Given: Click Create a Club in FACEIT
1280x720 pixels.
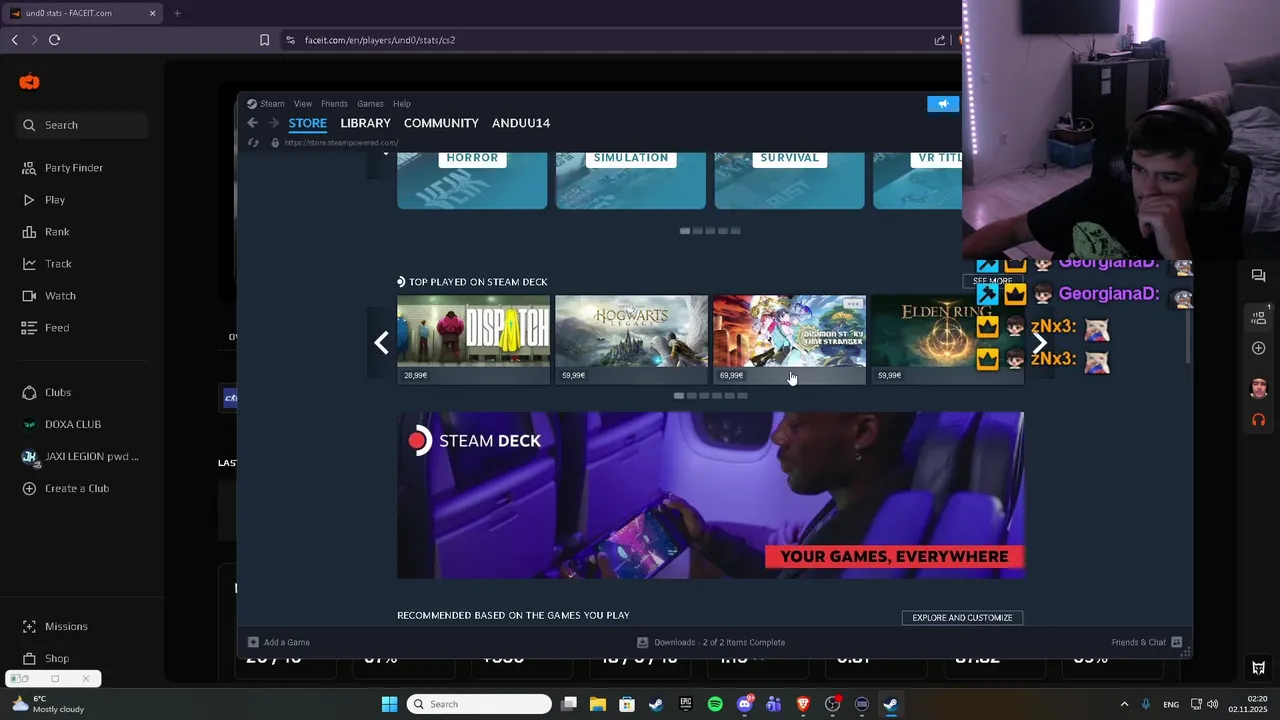Looking at the screenshot, I should click(66, 489).
